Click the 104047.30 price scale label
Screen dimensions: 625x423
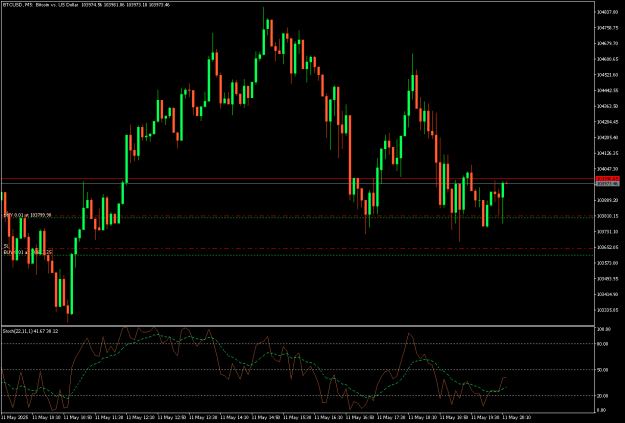(607, 169)
